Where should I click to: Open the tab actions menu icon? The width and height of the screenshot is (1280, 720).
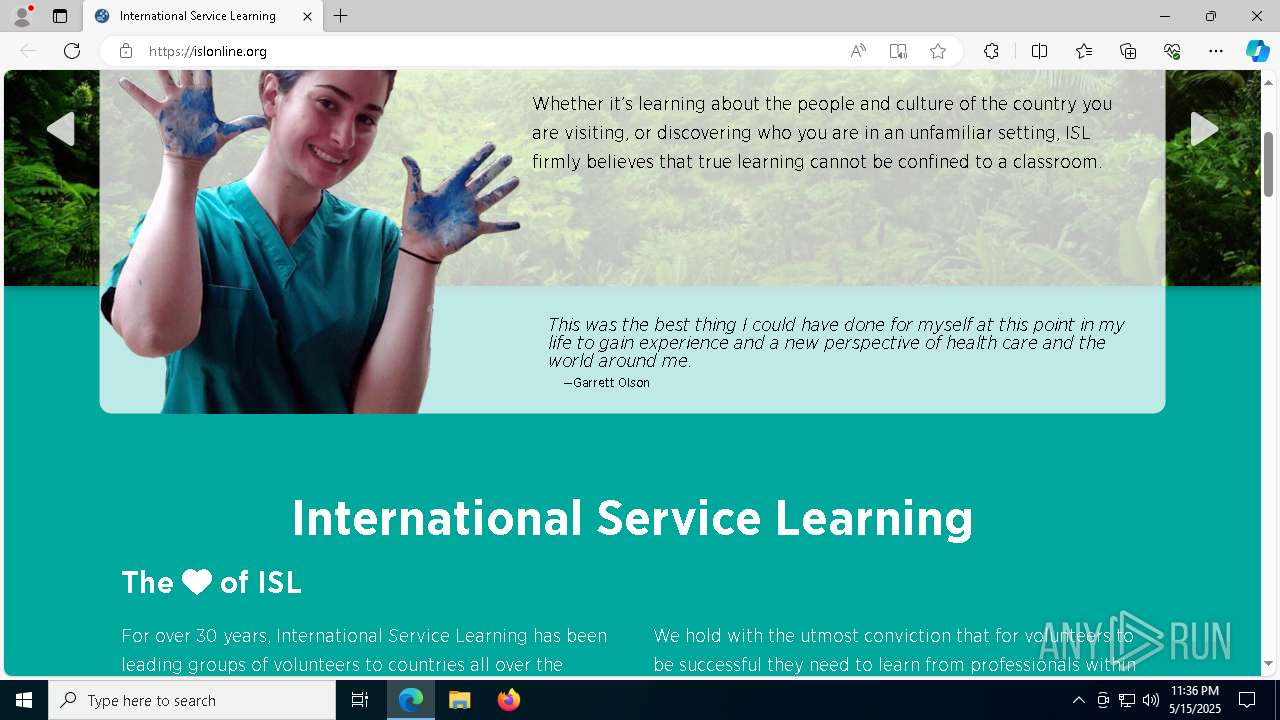(60, 16)
